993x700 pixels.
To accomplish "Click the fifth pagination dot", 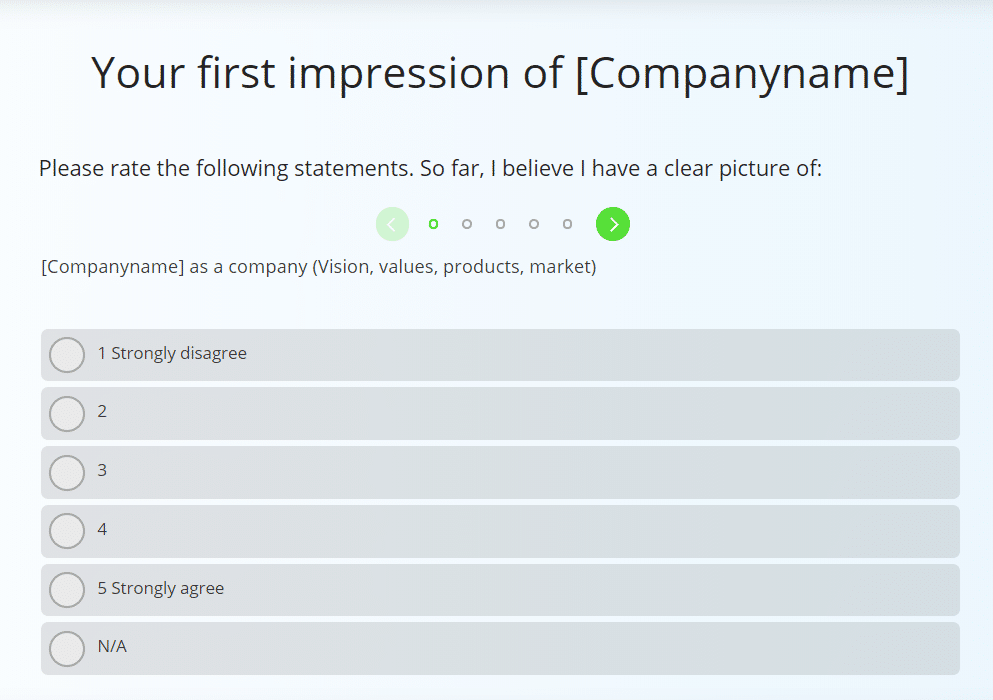I will (x=566, y=224).
